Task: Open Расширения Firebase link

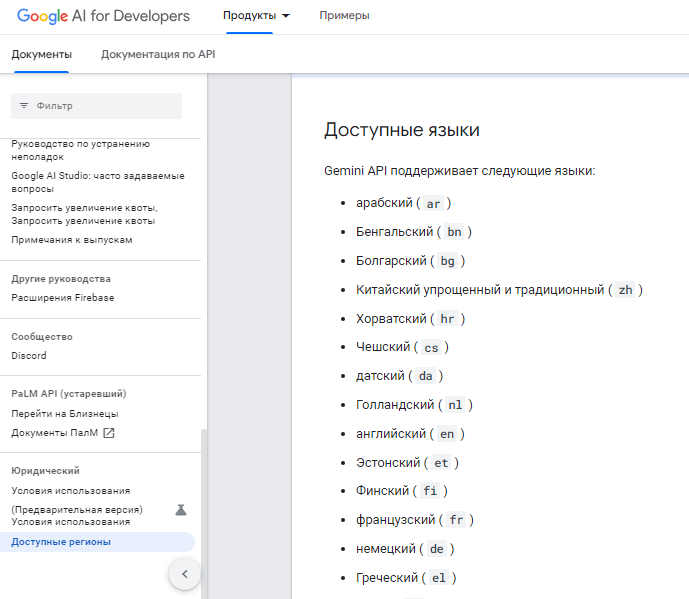Action: [62, 298]
